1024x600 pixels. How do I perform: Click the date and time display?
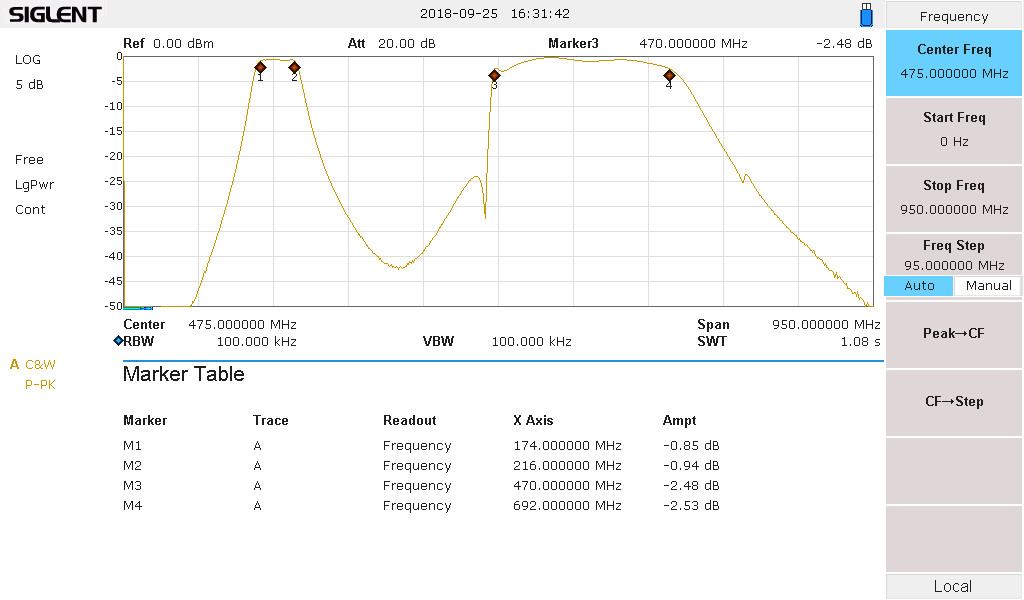point(494,14)
